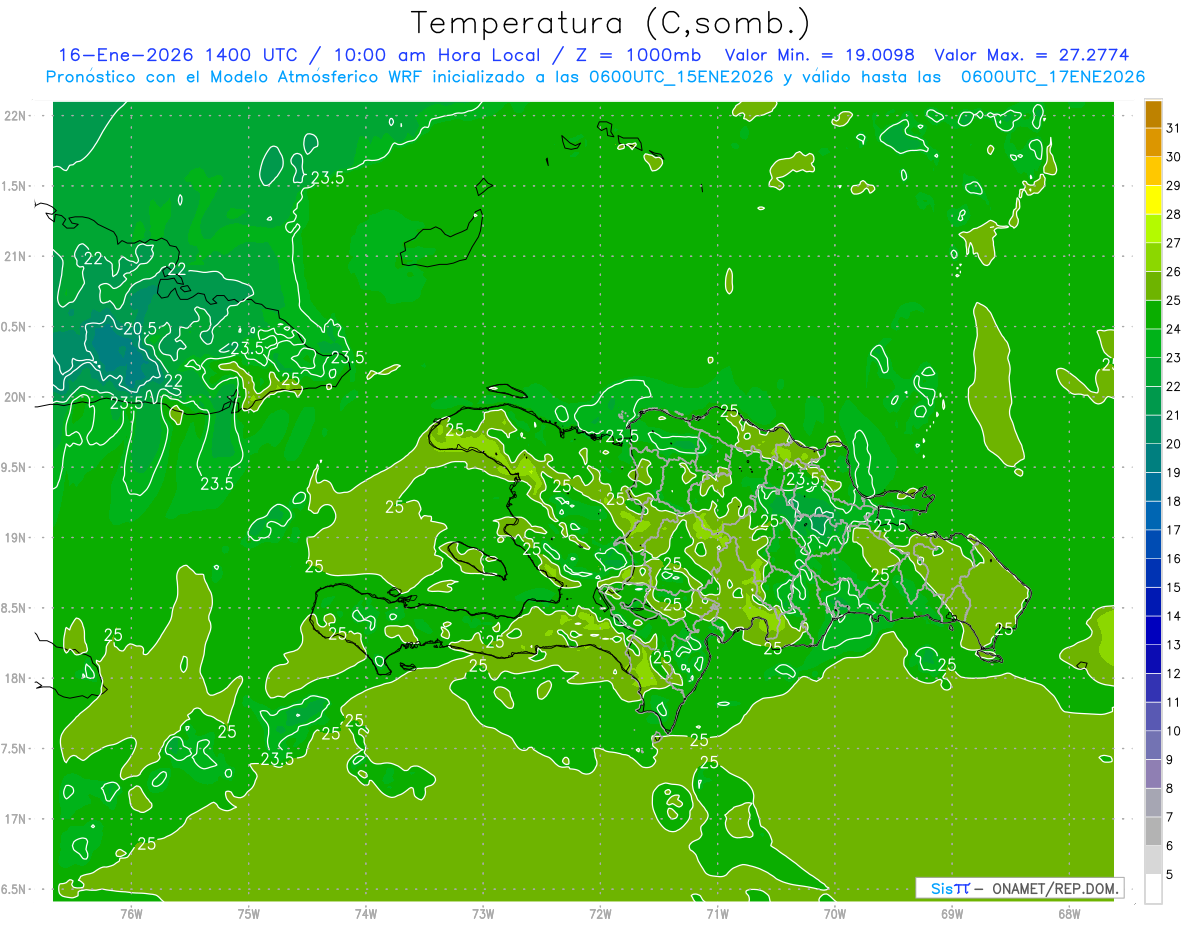Click the green legend swatch between 23 and 24
This screenshot has width=1200, height=927.
point(1153,343)
